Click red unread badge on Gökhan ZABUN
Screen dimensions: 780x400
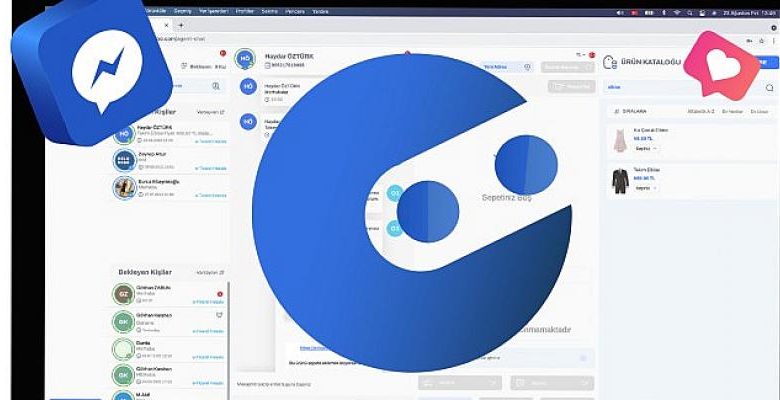coord(220,294)
